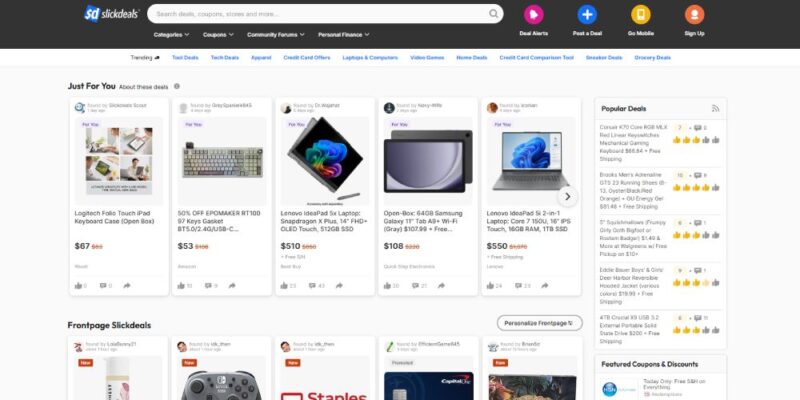800x400 pixels.
Task: Open Deal Alerts icon
Action: [534, 14]
